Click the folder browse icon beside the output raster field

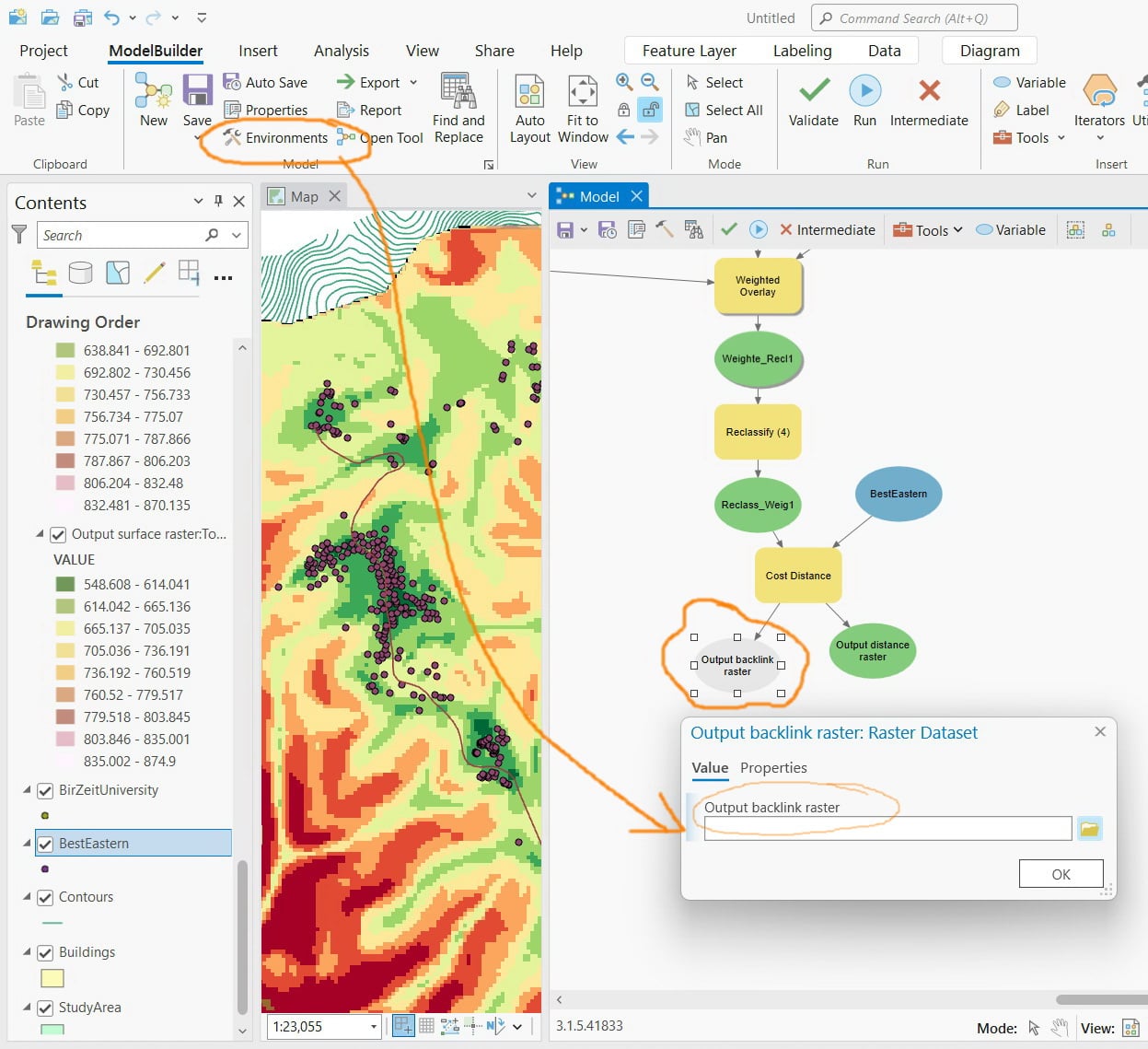pyautogui.click(x=1089, y=829)
